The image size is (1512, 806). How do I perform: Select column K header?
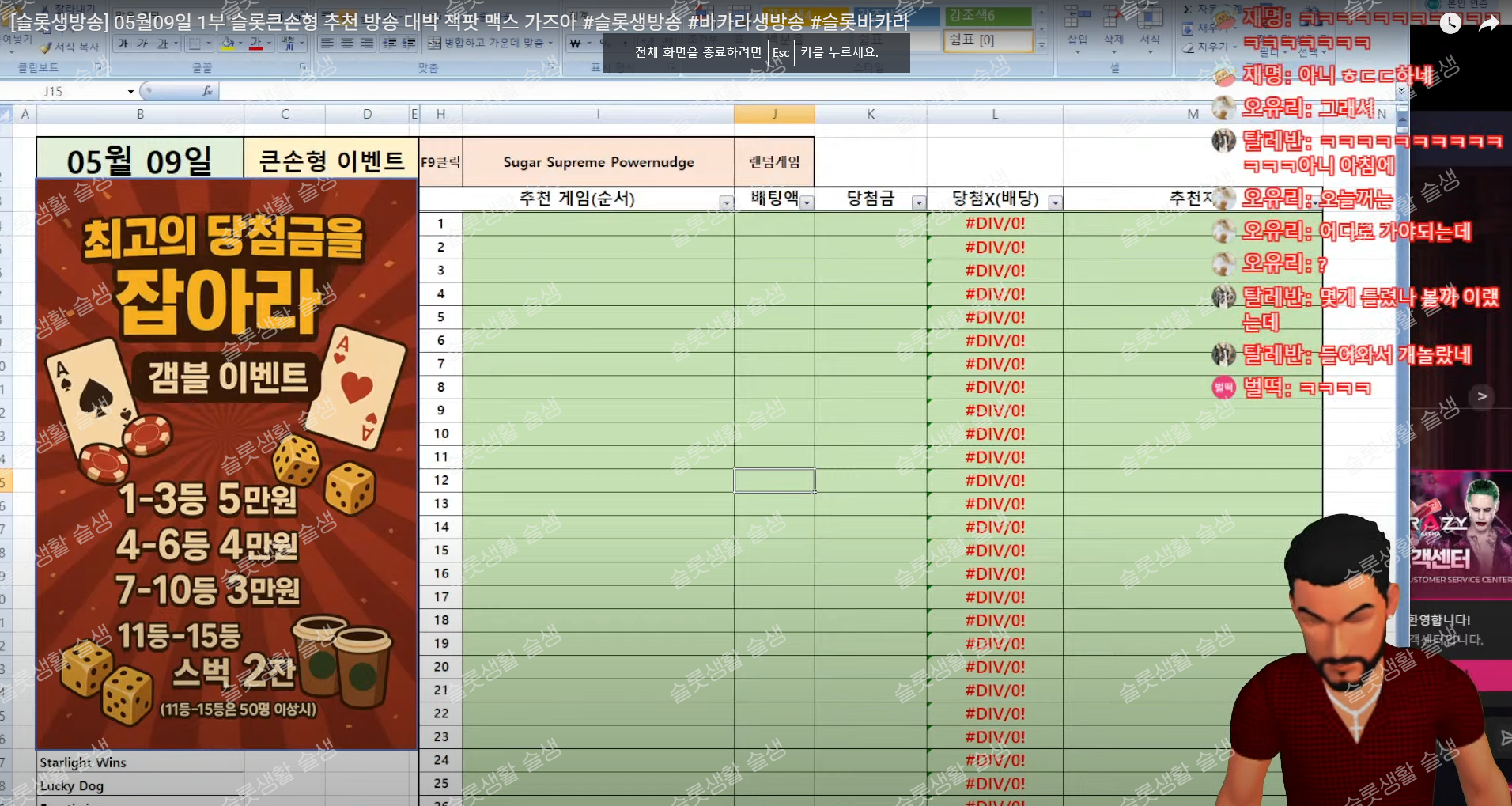[x=871, y=114]
